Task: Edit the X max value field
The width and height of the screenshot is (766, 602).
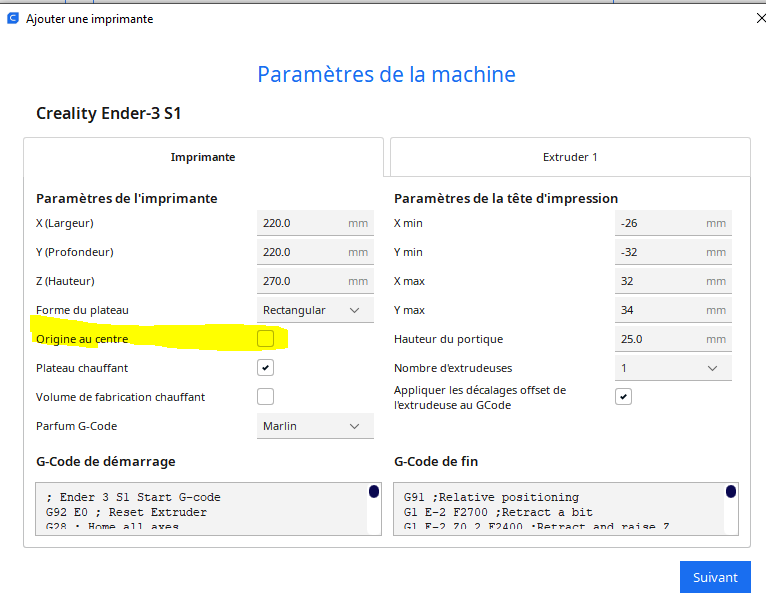Action: tap(673, 281)
